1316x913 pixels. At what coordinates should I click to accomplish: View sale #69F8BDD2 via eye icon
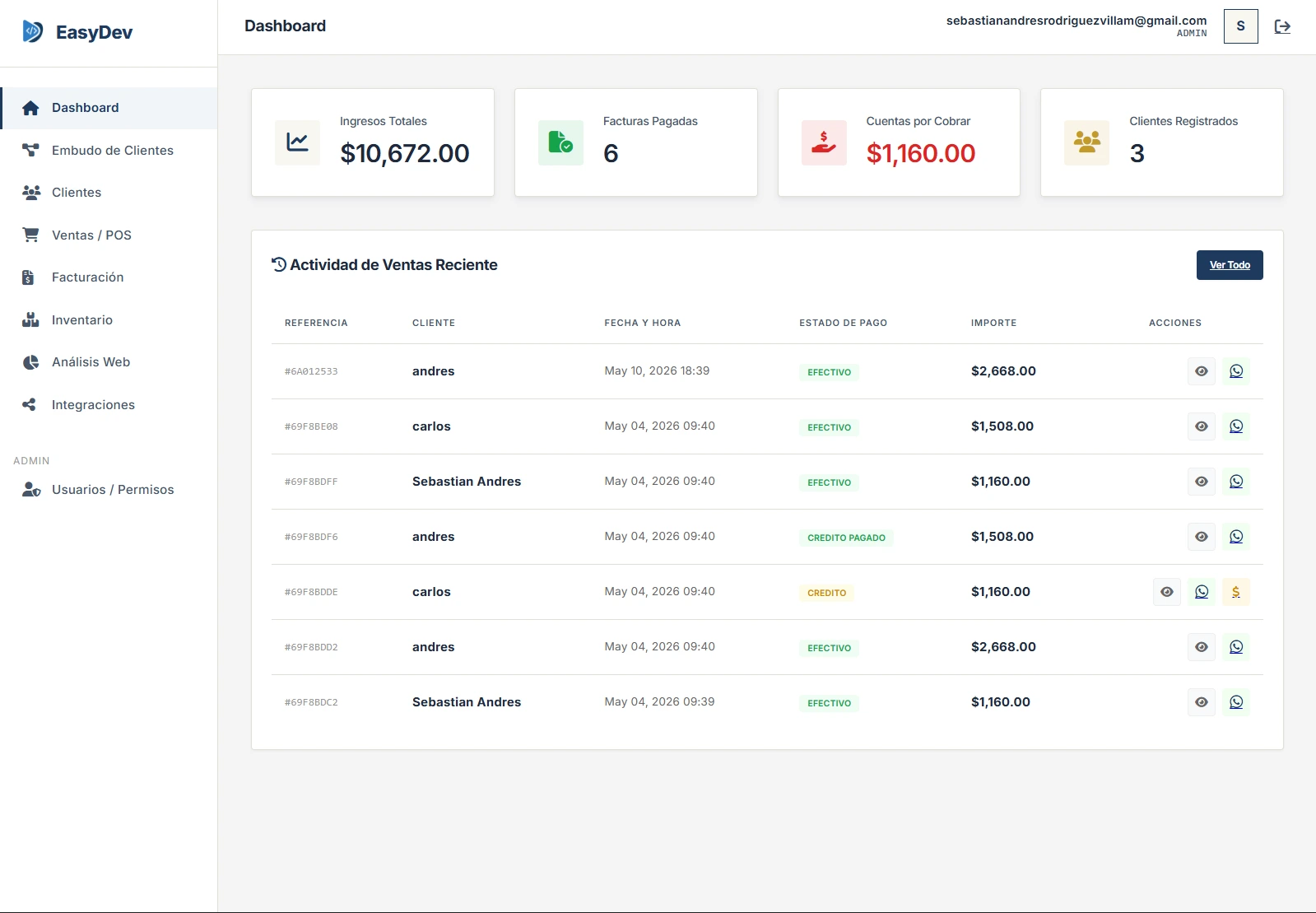coord(1202,647)
